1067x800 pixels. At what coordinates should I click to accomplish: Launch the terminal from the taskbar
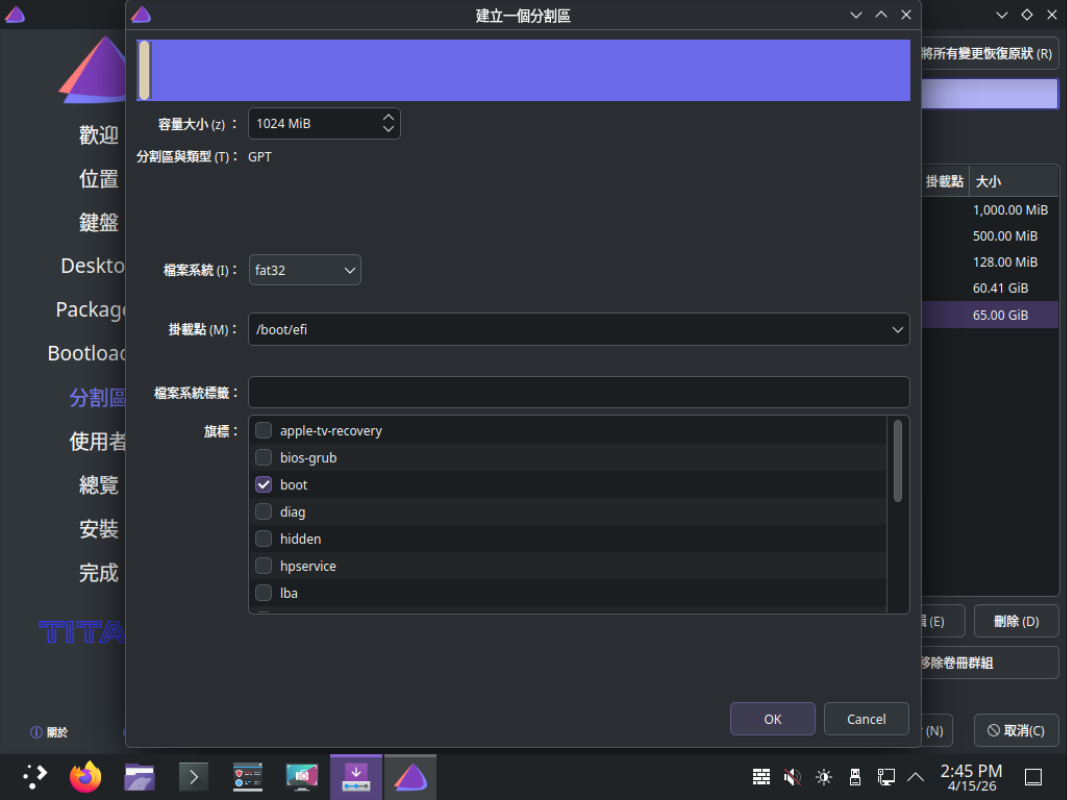193,776
